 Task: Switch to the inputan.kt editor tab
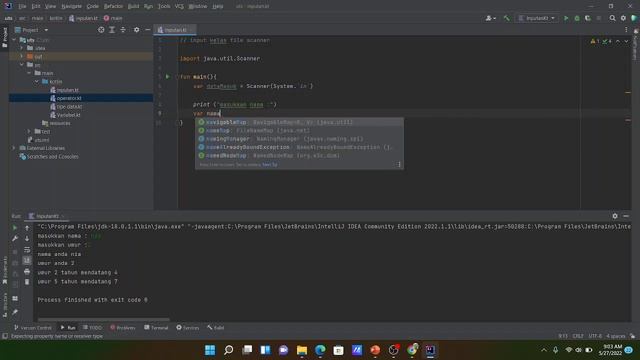tap(175, 30)
